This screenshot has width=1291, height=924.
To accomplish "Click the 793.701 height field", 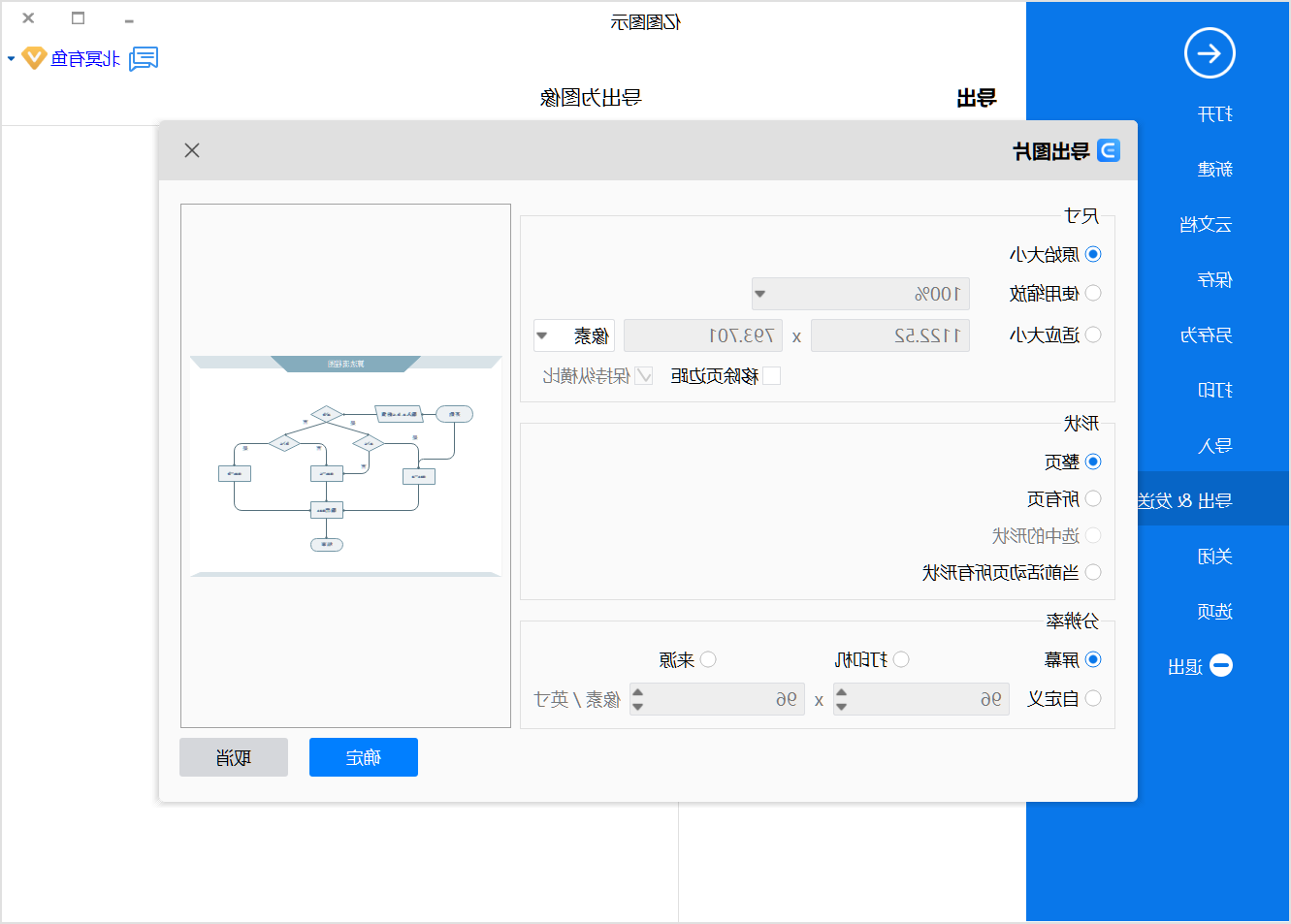I will (703, 335).
